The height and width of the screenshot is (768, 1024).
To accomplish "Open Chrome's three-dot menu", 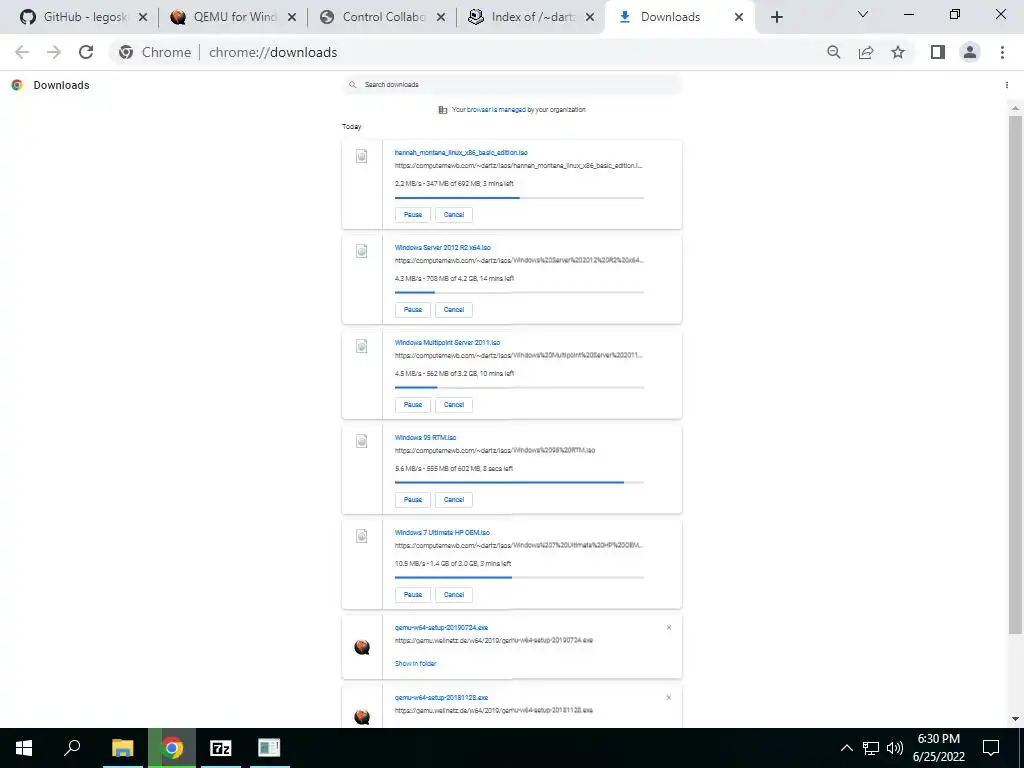I will click(1002, 52).
